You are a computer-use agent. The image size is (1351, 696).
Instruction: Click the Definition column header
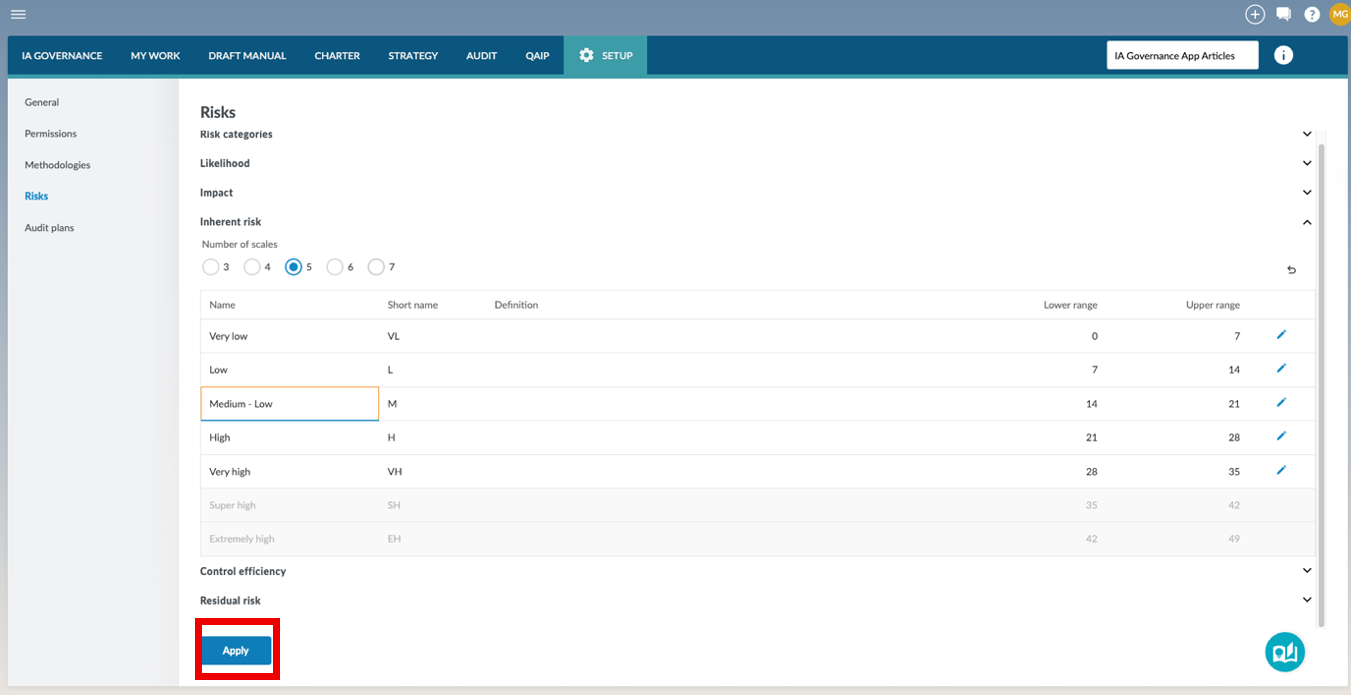coord(516,305)
